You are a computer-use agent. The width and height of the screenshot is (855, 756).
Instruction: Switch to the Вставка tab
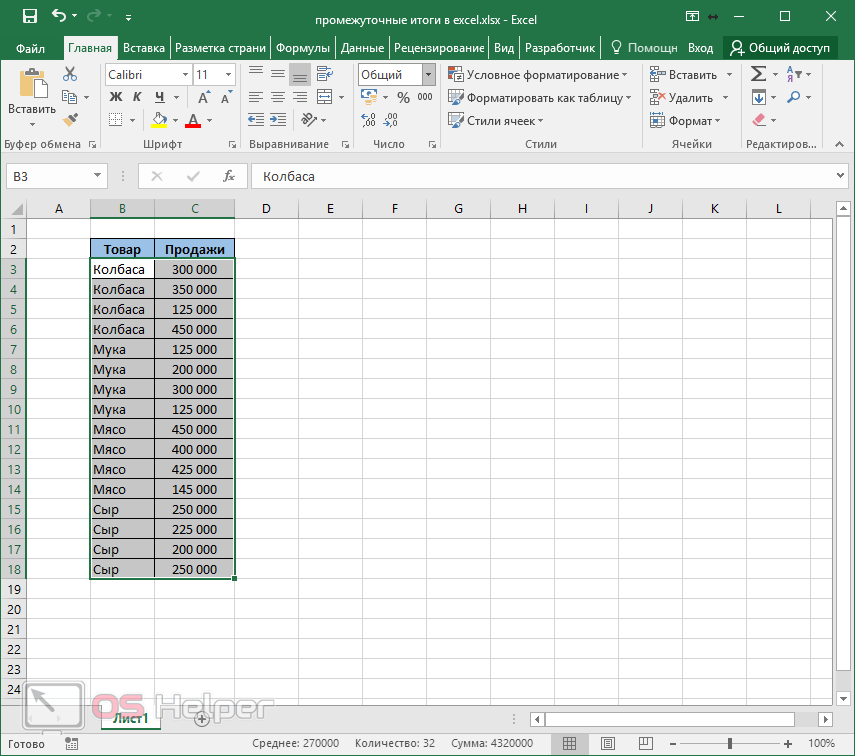[x=144, y=48]
